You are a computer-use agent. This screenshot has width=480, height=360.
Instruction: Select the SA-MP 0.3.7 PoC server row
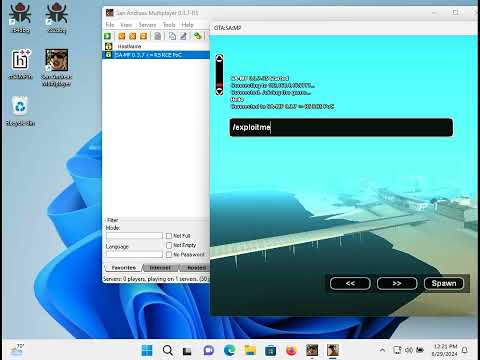[156, 55]
